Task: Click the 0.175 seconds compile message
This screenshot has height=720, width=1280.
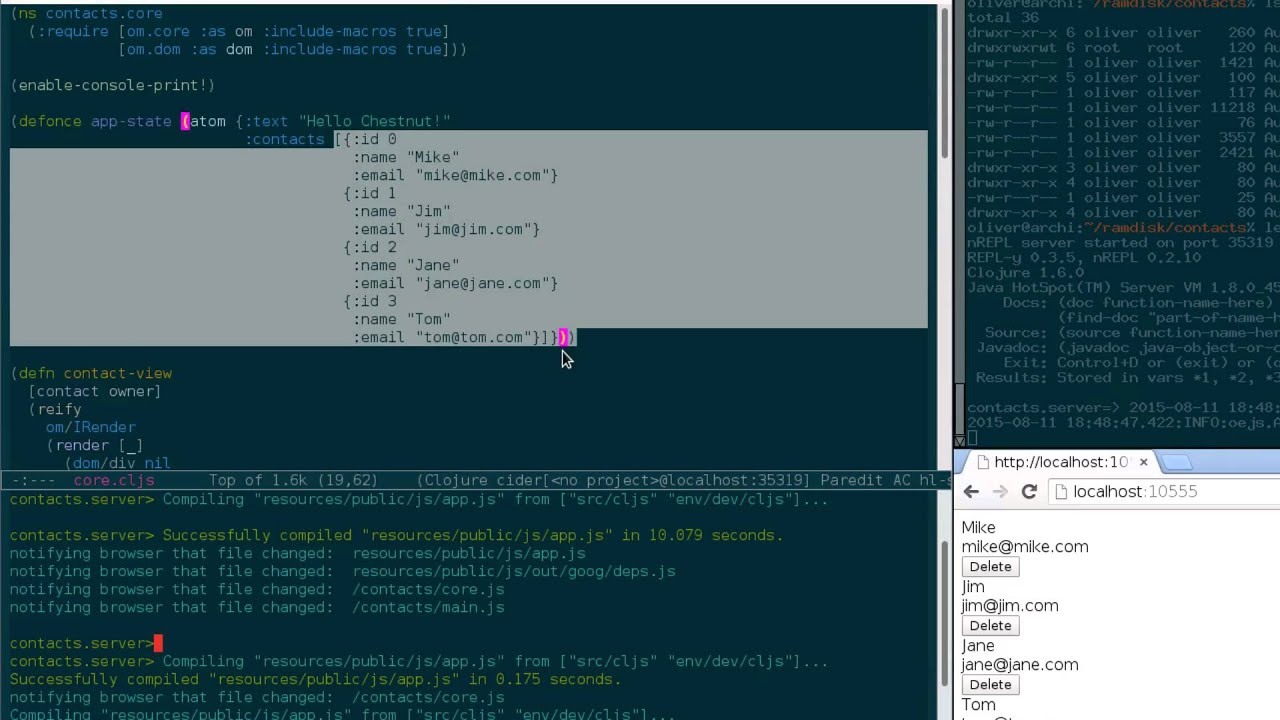Action: click(315, 680)
